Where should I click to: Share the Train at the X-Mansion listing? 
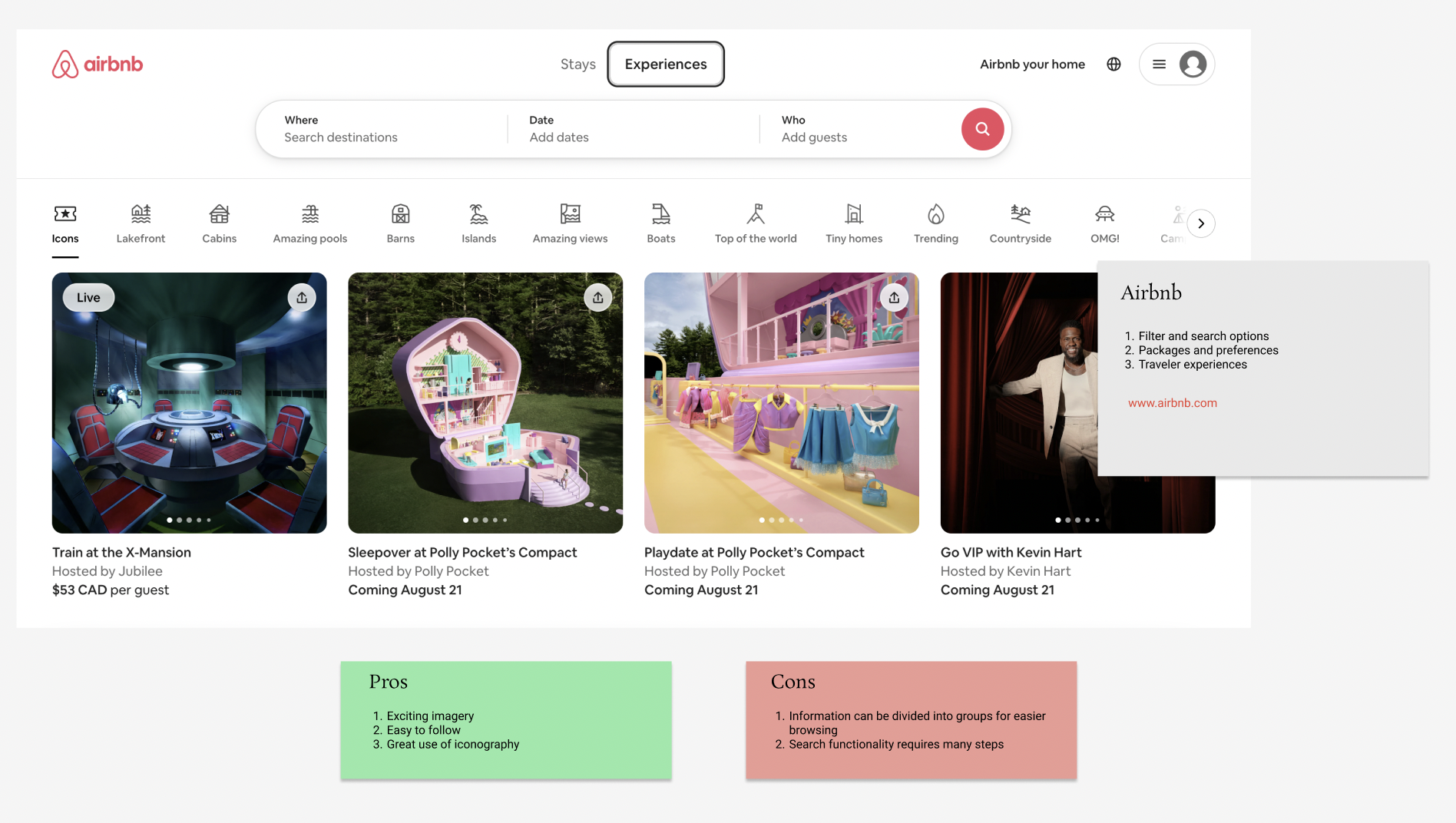pos(302,298)
